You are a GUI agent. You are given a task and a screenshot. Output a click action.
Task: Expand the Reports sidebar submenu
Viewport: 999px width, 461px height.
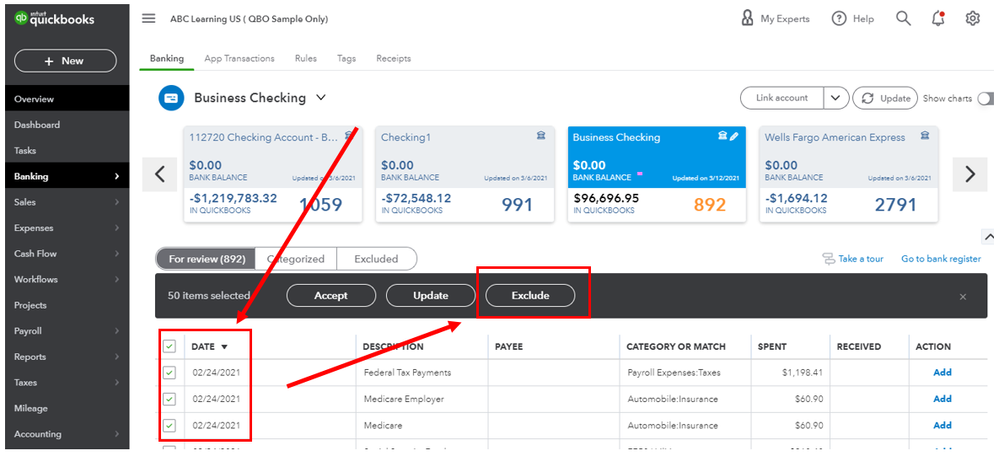click(117, 357)
